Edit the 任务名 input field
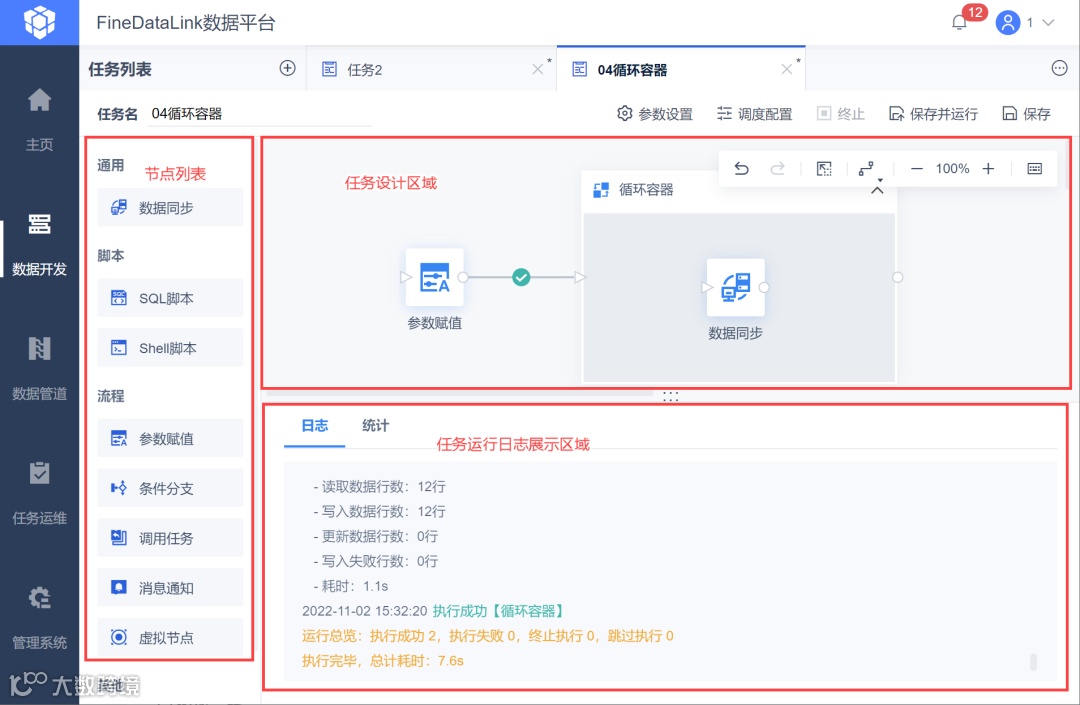This screenshot has height=705, width=1080. click(260, 114)
